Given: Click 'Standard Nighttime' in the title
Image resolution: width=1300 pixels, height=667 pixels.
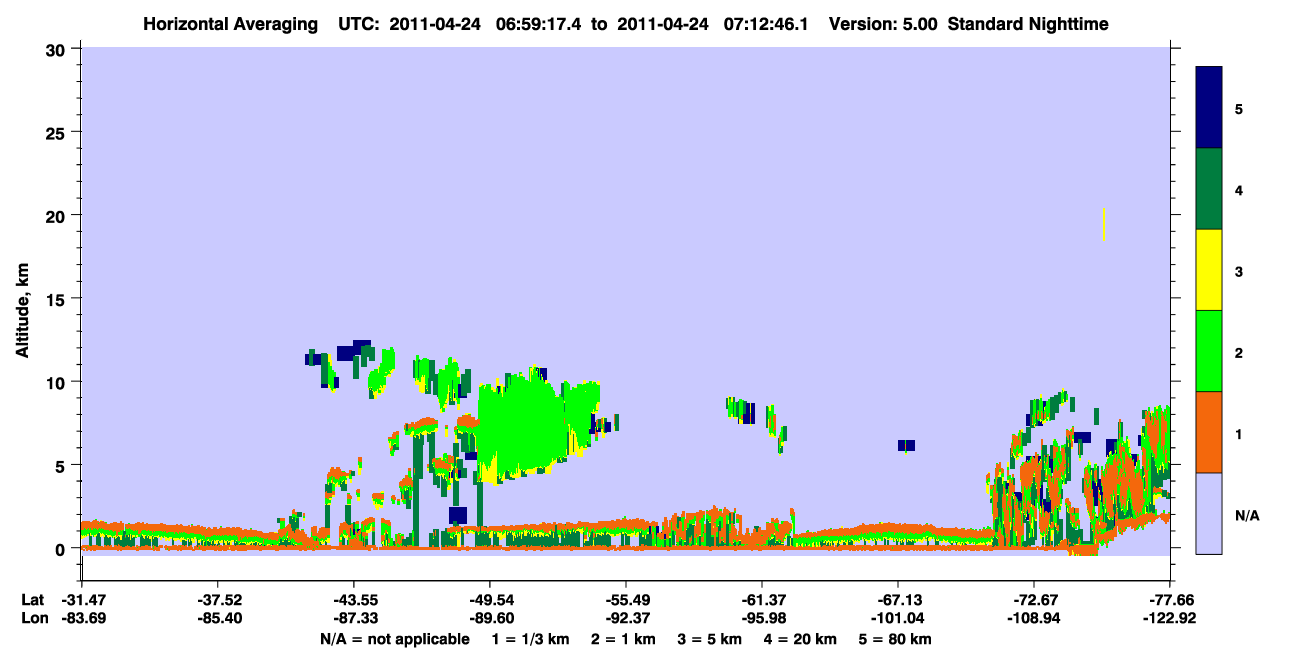Looking at the screenshot, I should click(1028, 24).
